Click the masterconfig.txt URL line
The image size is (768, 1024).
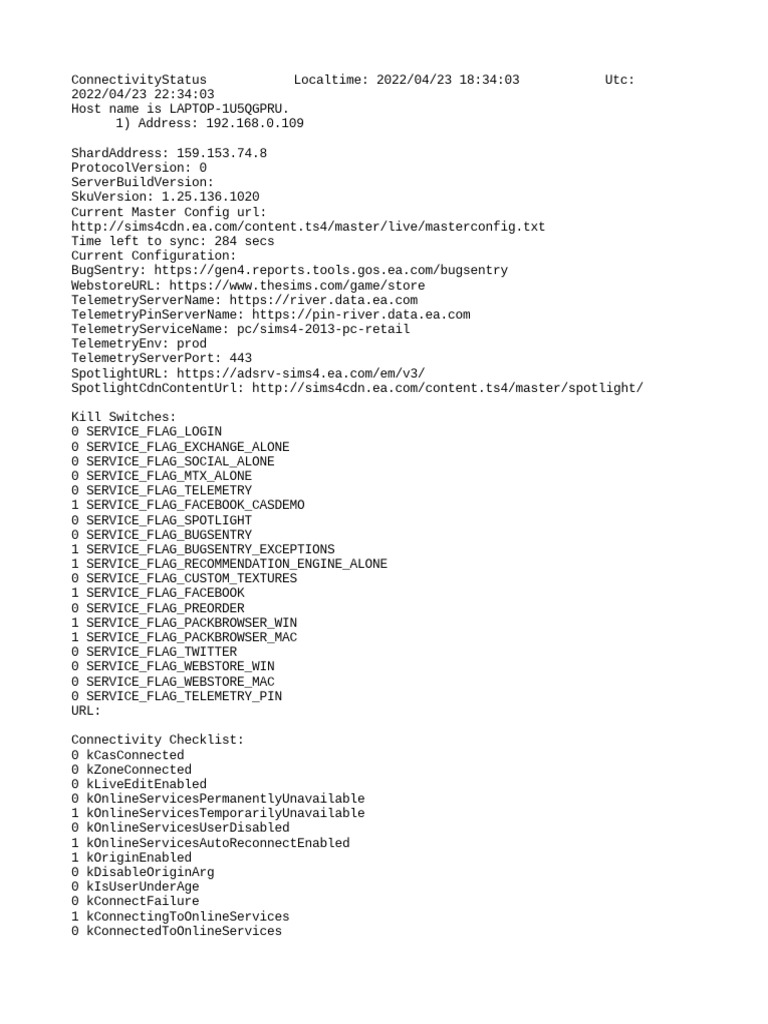pos(308,227)
